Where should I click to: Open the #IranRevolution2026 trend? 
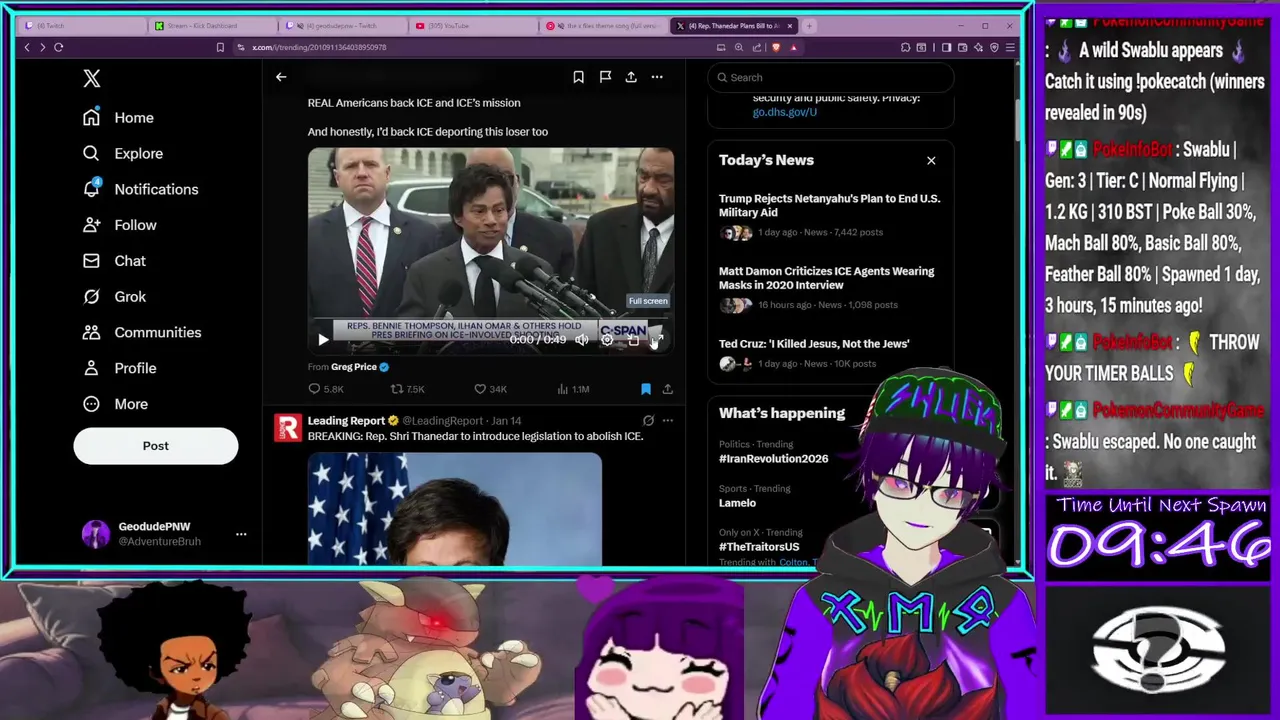click(x=773, y=459)
